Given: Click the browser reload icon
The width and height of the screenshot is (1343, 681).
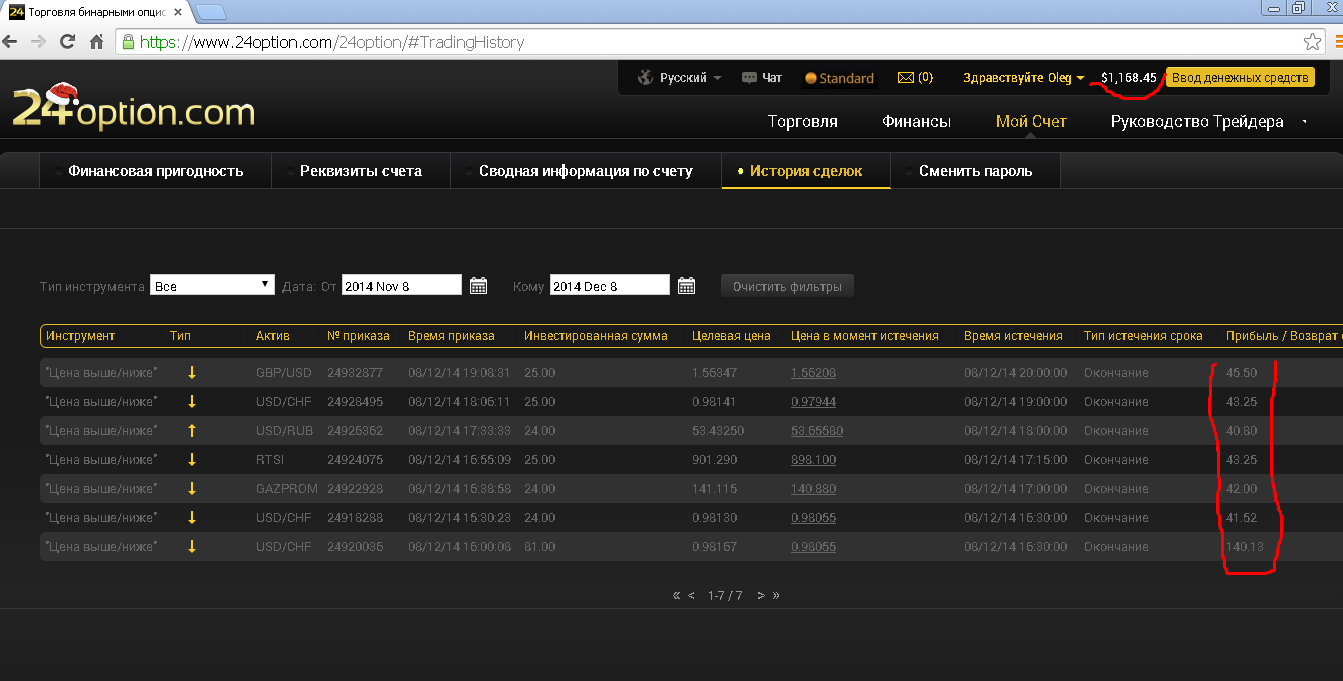Looking at the screenshot, I should [68, 42].
